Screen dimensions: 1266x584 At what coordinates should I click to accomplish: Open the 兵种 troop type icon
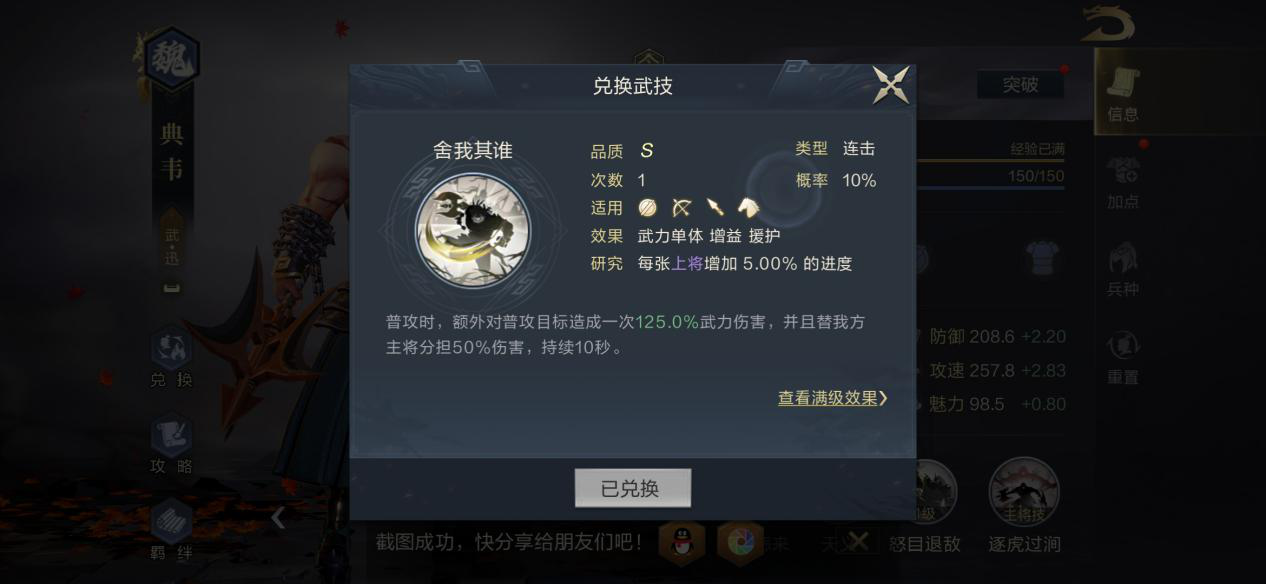click(1123, 269)
